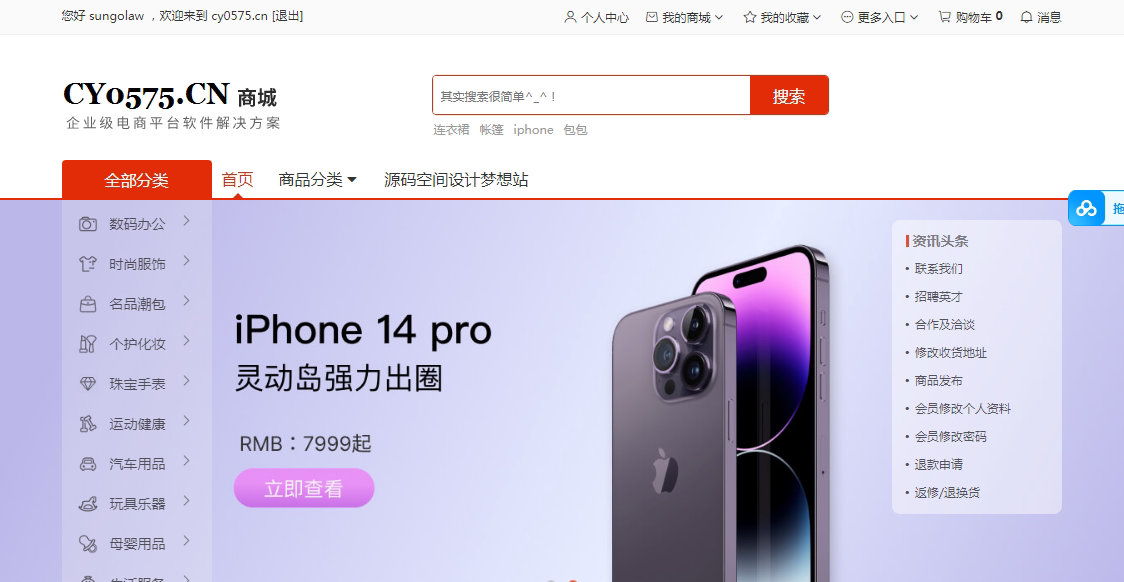Image resolution: width=1124 pixels, height=582 pixels.
Task: Open the 源码空间设计梦想站 menu item
Action: 456,180
